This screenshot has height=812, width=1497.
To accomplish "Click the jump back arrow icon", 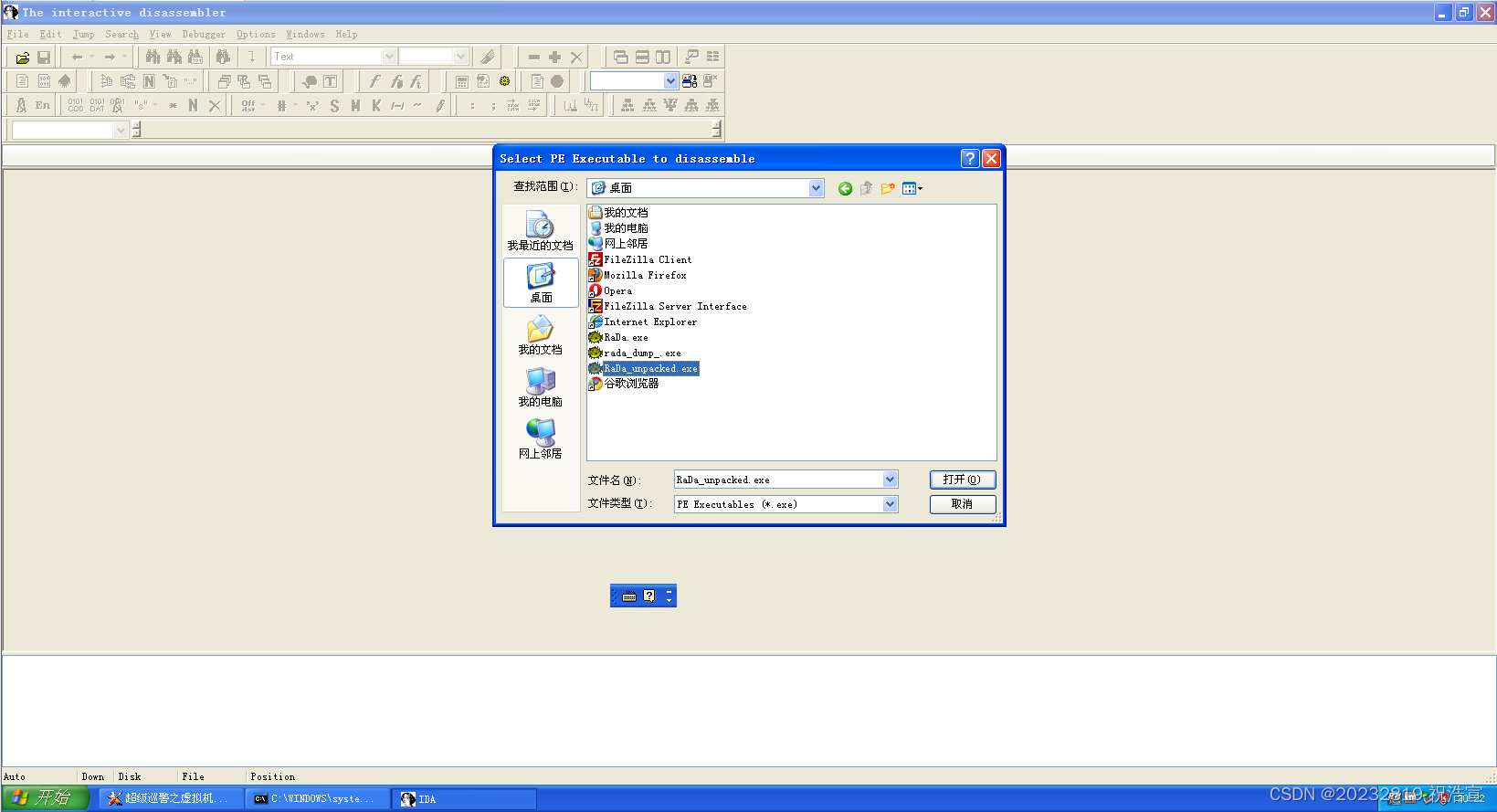I will pos(78,57).
